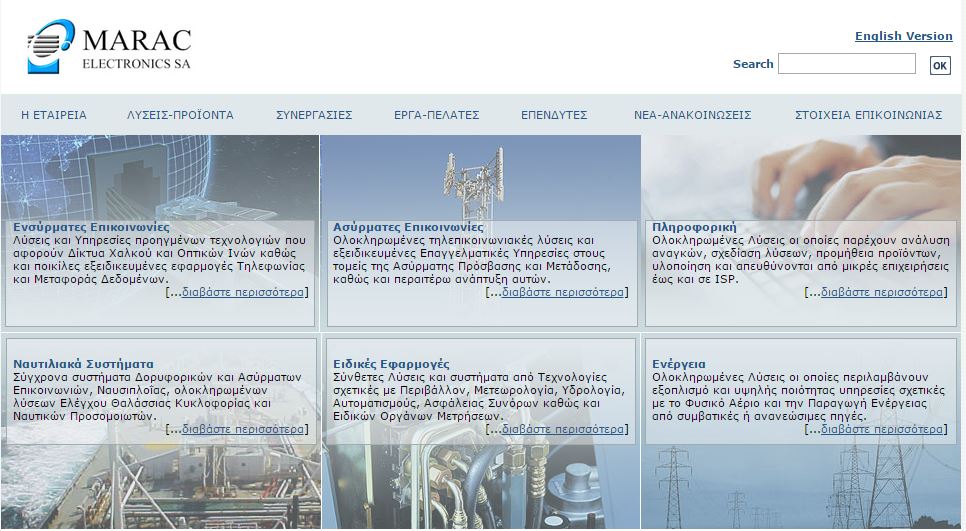Read more under Ενέργεια
966x531 pixels.
pos(882,429)
